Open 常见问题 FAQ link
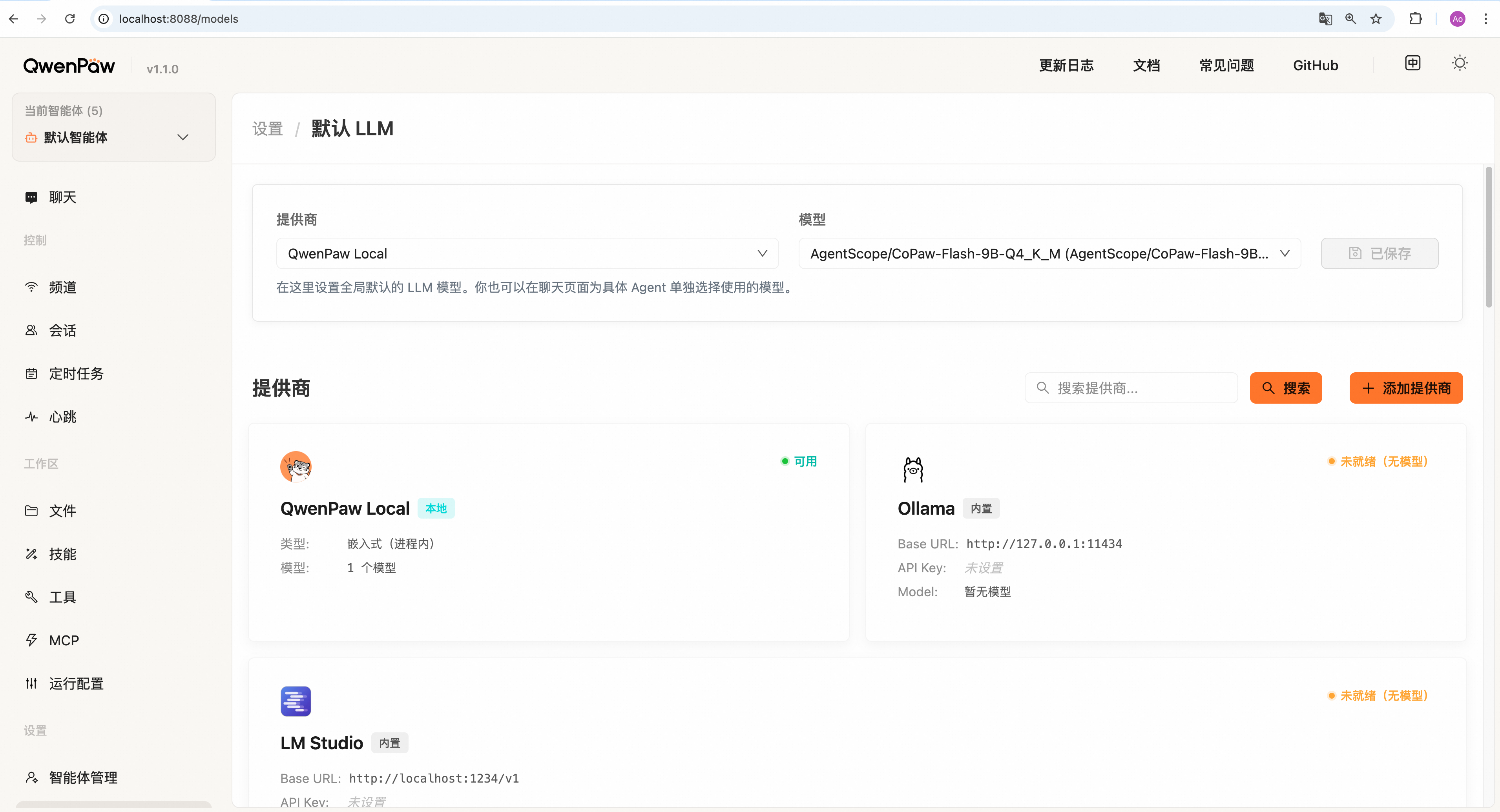The width and height of the screenshot is (1500, 812). click(x=1226, y=65)
